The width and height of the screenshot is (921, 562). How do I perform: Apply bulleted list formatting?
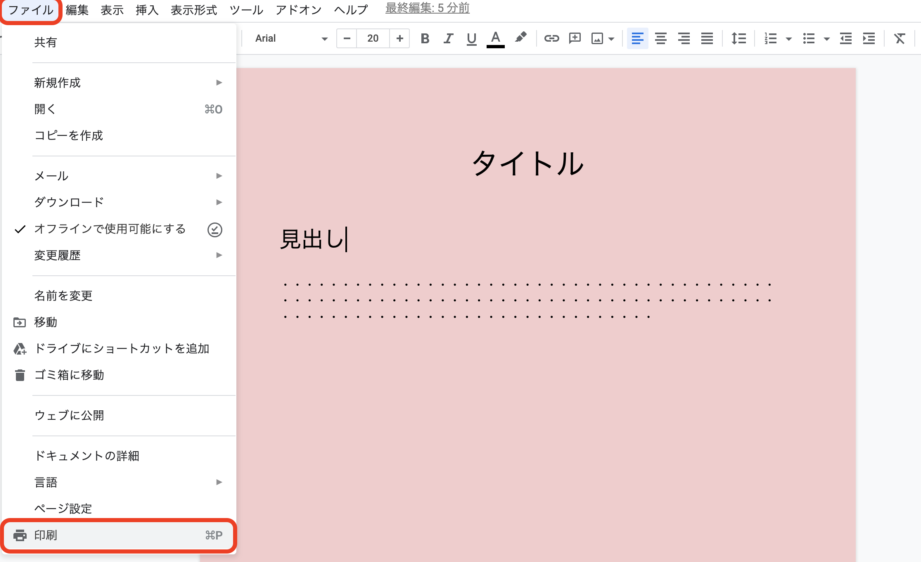coord(809,39)
